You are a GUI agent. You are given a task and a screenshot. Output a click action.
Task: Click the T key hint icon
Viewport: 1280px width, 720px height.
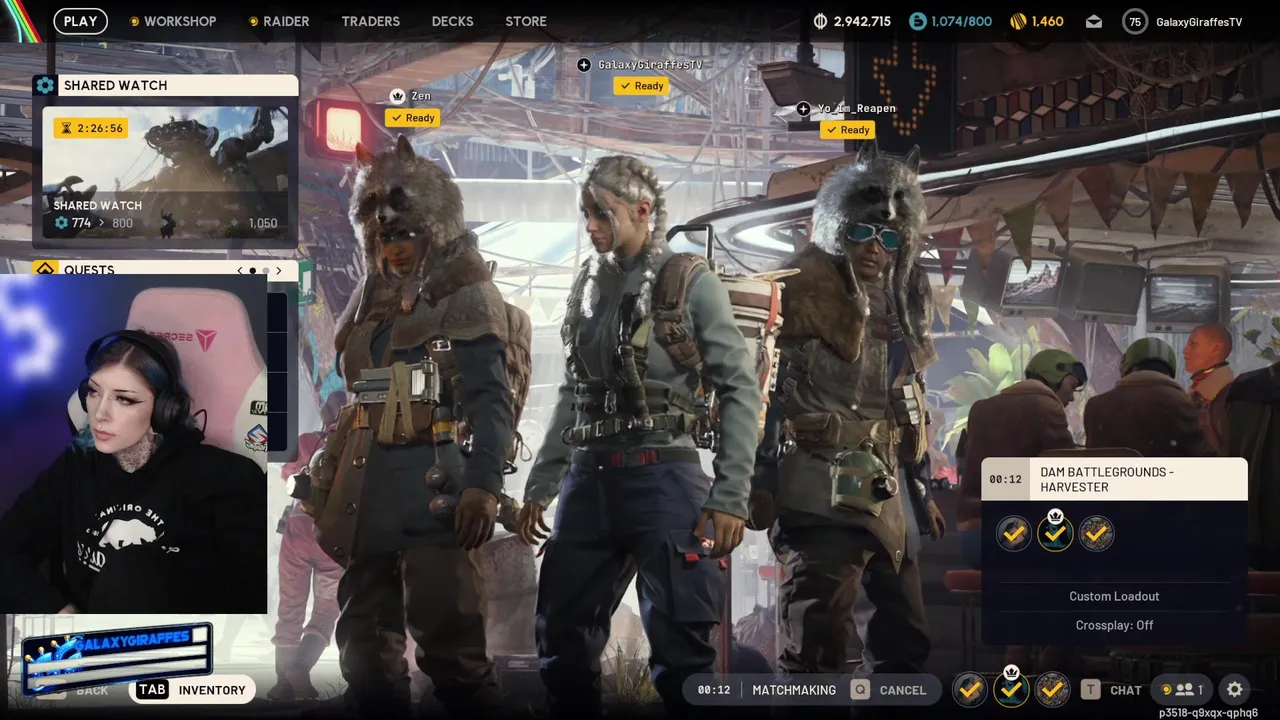point(1090,690)
